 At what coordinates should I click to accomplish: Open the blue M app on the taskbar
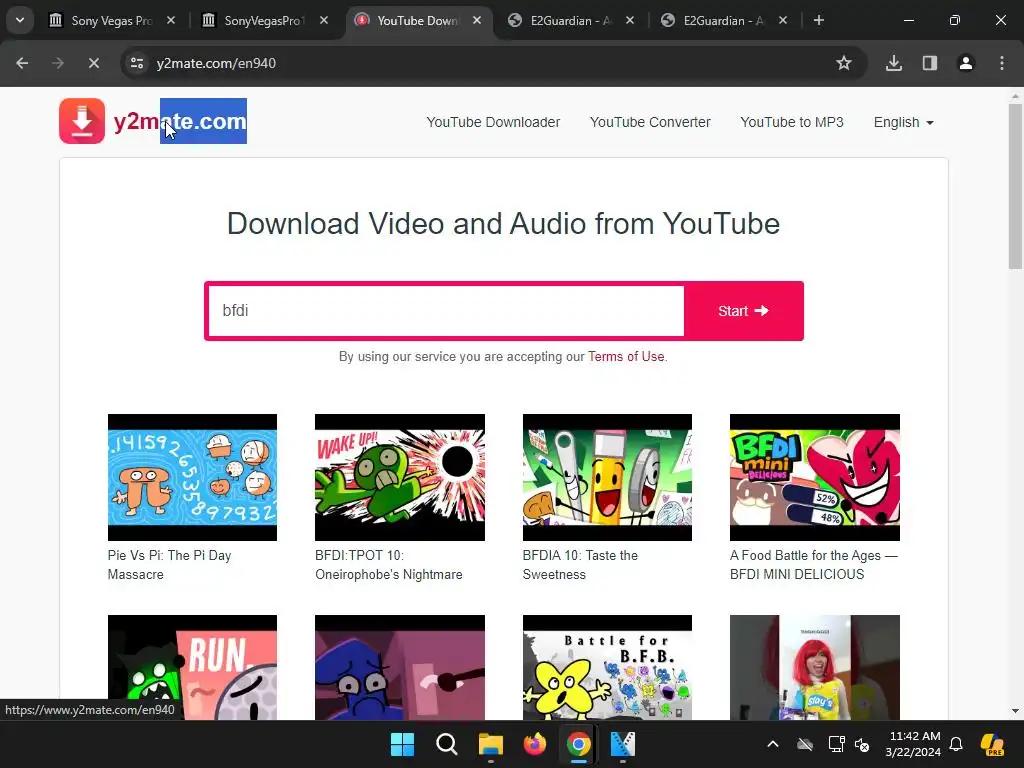(x=622, y=744)
